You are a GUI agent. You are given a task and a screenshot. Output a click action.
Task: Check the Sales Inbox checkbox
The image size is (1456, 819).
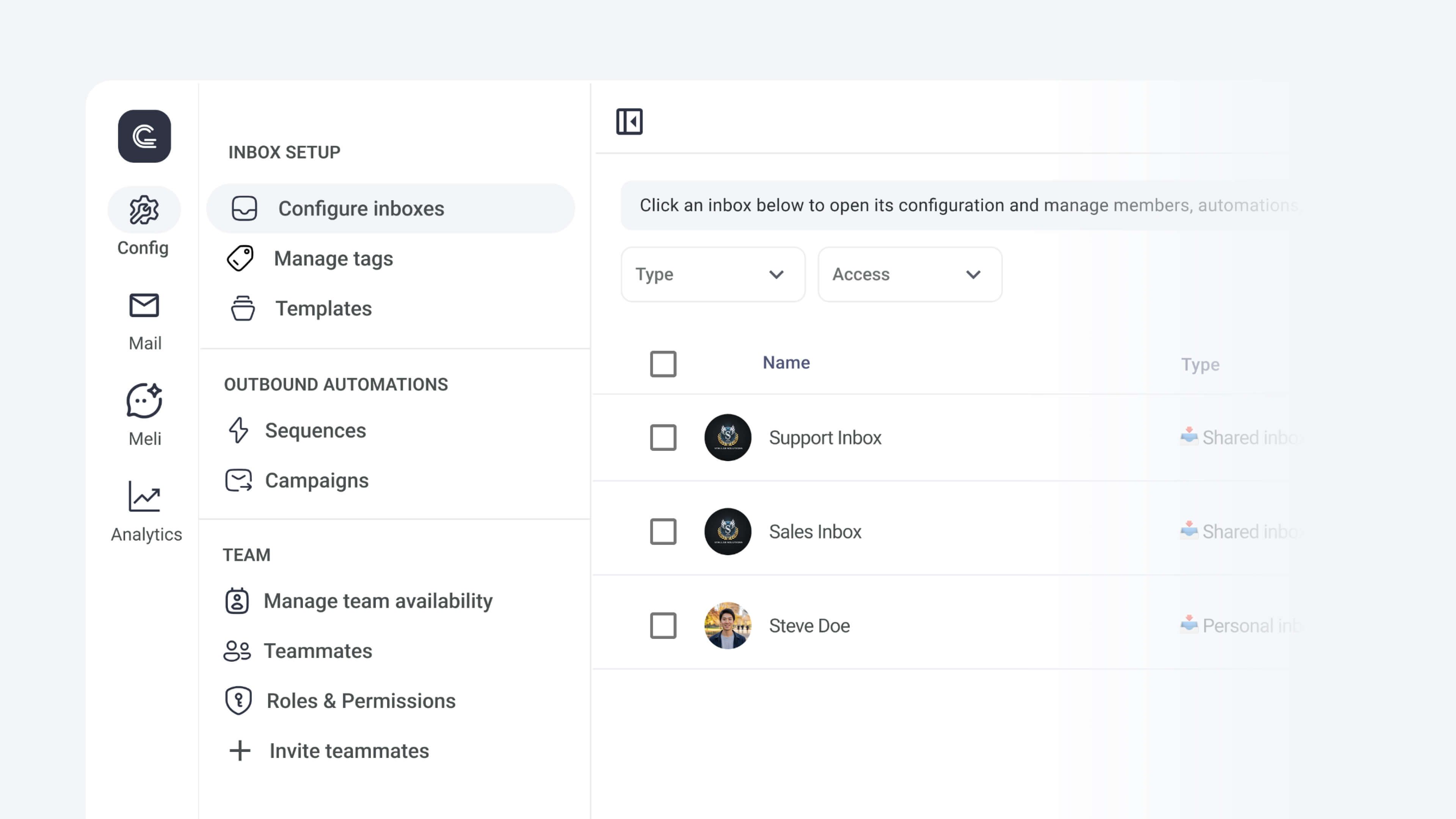663,531
